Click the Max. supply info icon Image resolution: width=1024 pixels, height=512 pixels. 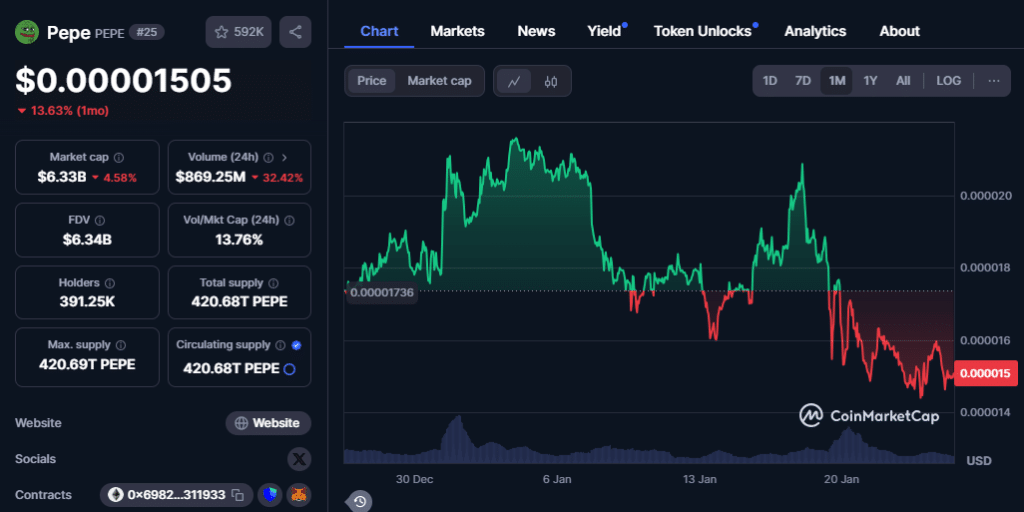[x=121, y=345]
